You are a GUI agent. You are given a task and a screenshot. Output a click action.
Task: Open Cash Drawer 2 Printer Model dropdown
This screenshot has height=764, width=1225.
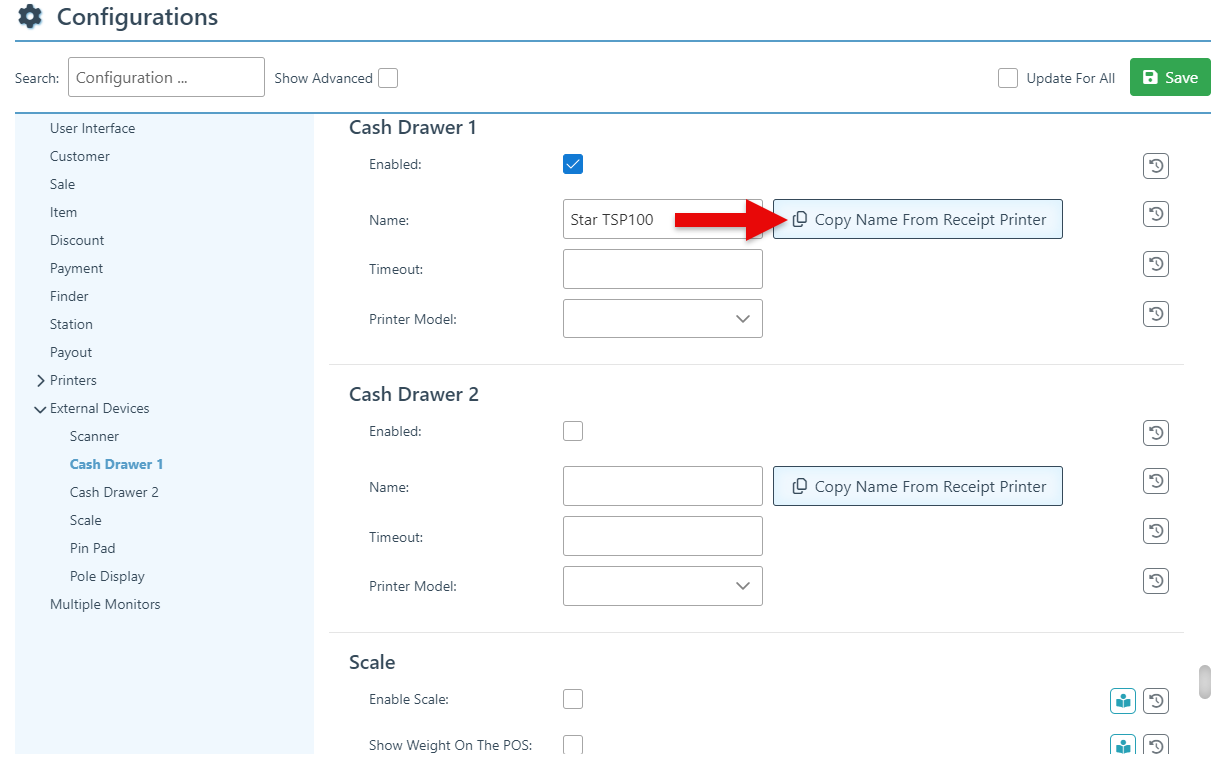662,586
